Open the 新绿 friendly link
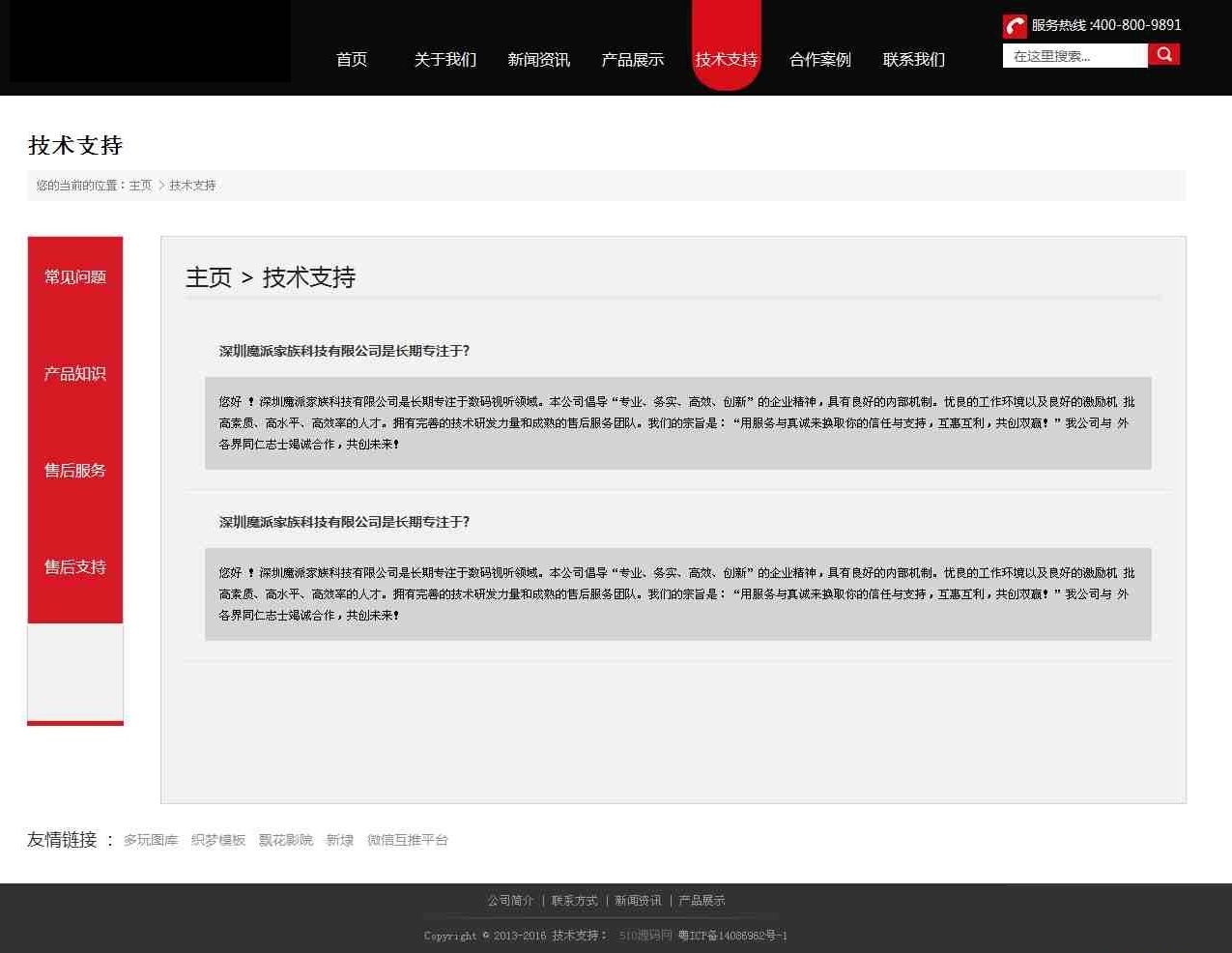 click(x=340, y=841)
